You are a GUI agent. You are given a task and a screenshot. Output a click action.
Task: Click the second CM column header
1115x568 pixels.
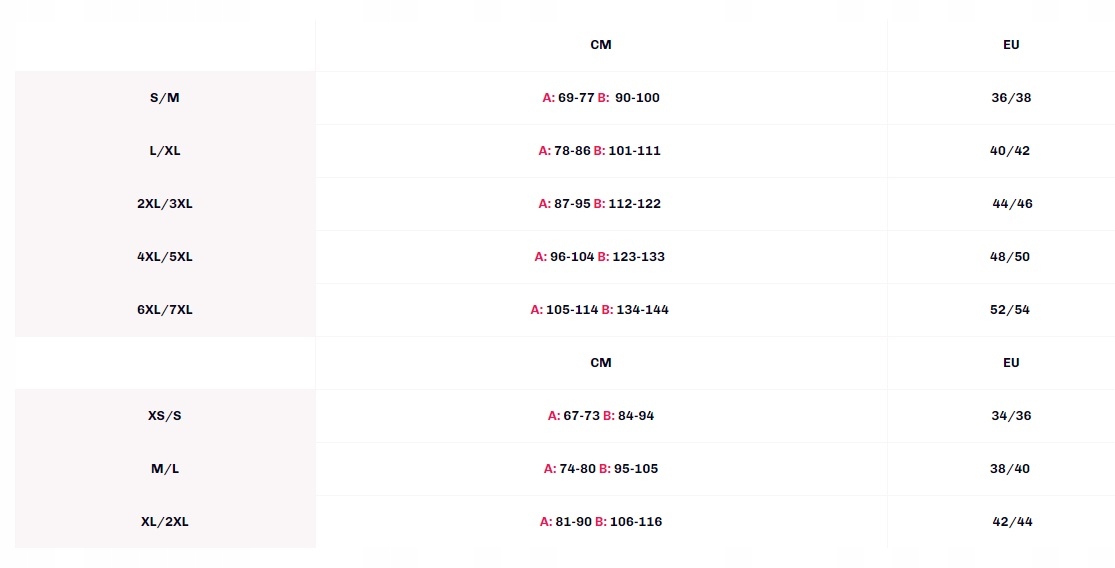[x=601, y=363]
